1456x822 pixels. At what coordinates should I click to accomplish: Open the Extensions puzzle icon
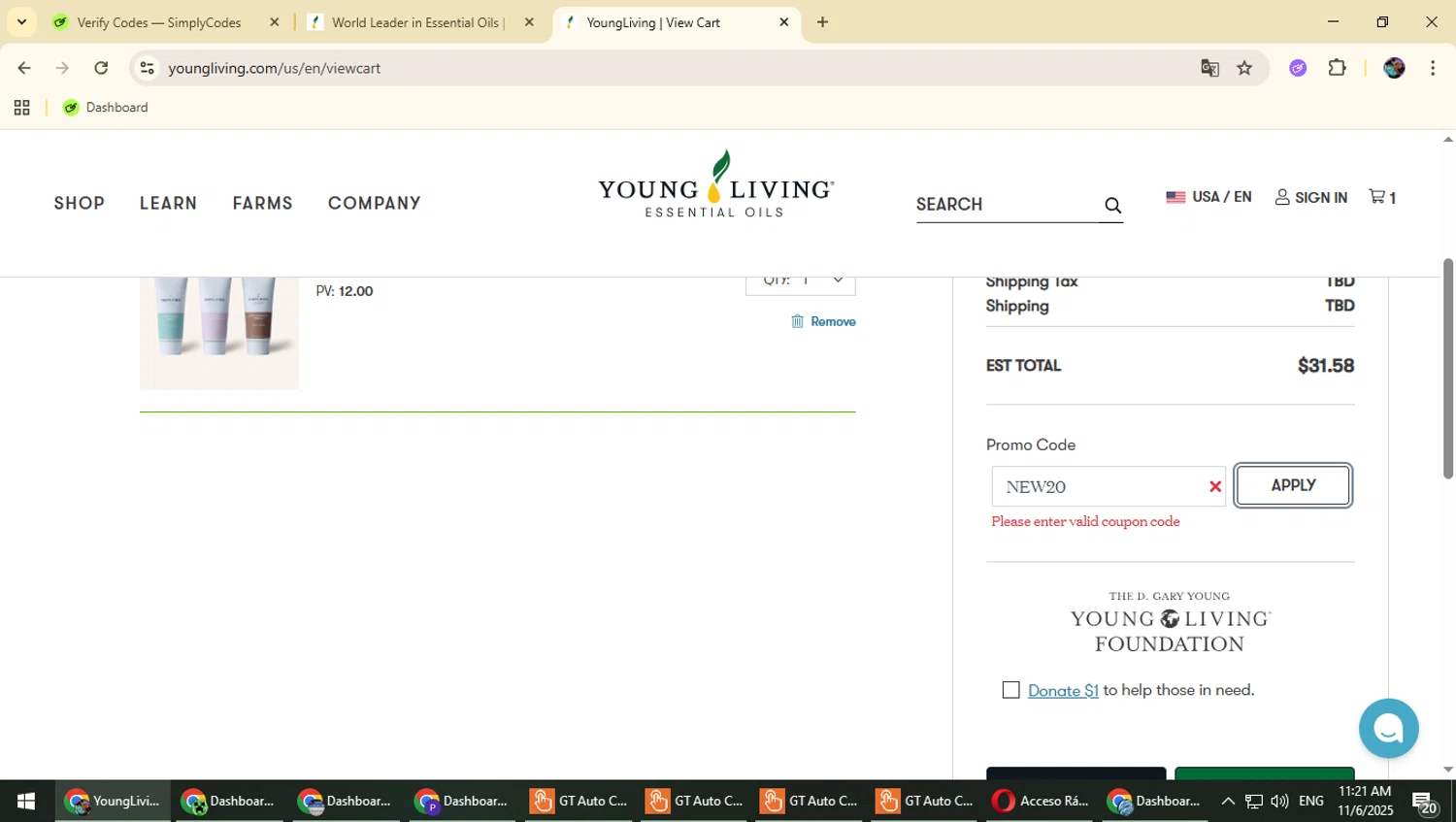point(1337,68)
